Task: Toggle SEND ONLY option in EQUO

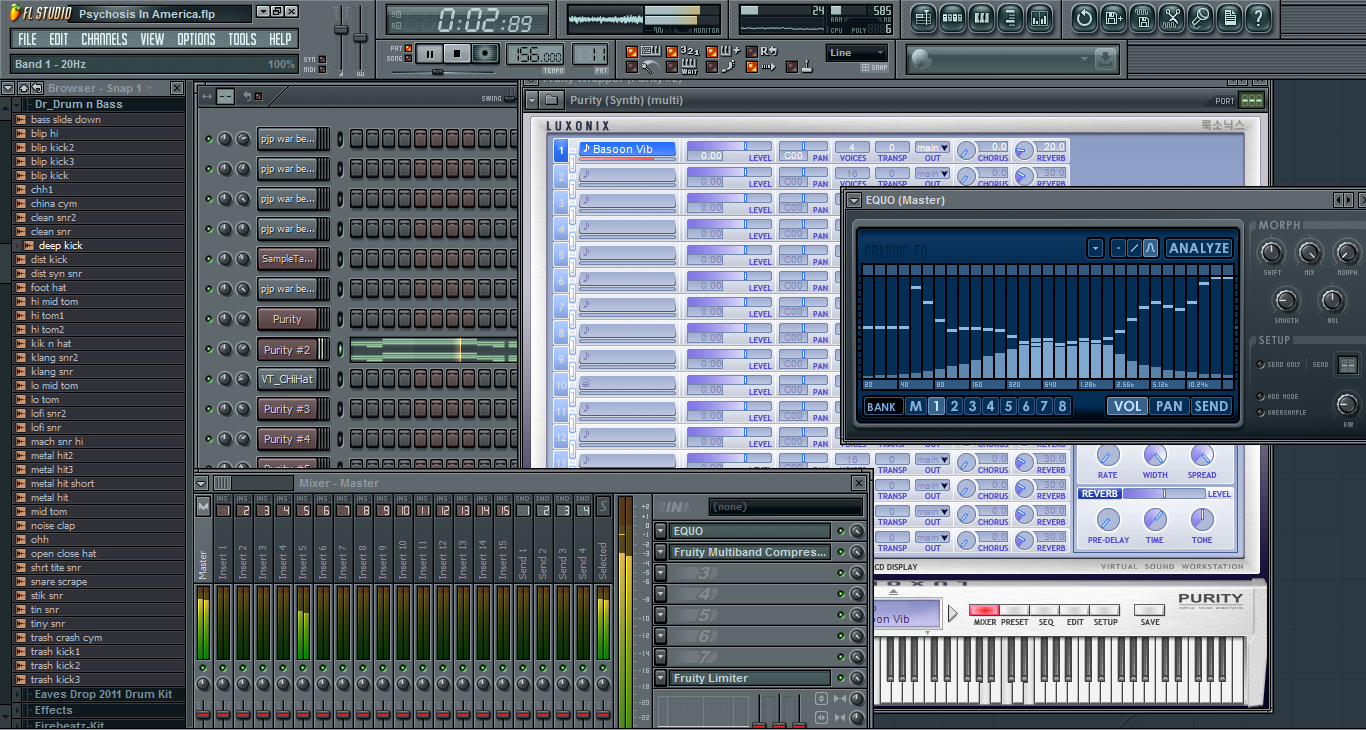Action: point(1262,365)
